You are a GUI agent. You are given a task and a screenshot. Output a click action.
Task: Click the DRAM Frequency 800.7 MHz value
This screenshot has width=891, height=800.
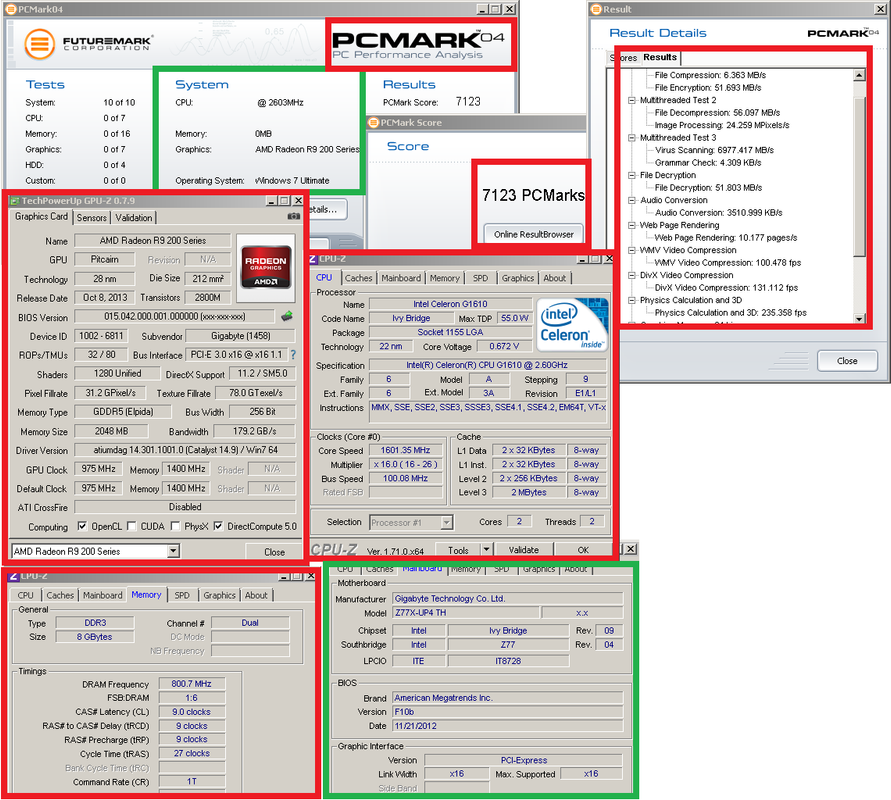(191, 684)
